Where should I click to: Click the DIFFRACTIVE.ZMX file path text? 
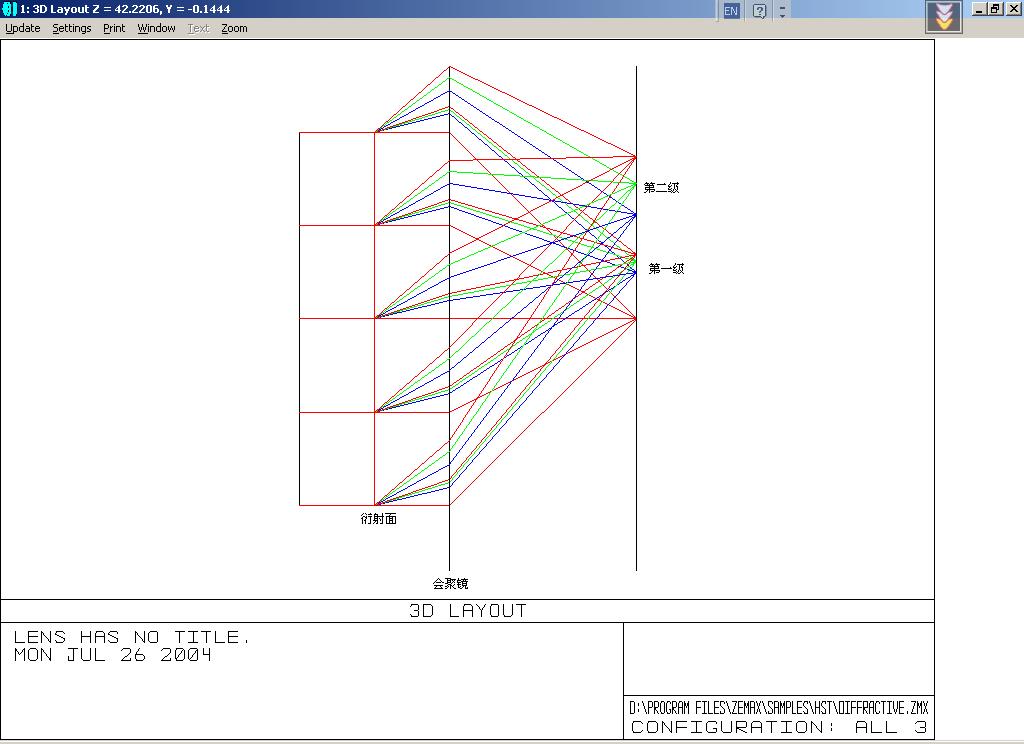pyautogui.click(x=778, y=707)
